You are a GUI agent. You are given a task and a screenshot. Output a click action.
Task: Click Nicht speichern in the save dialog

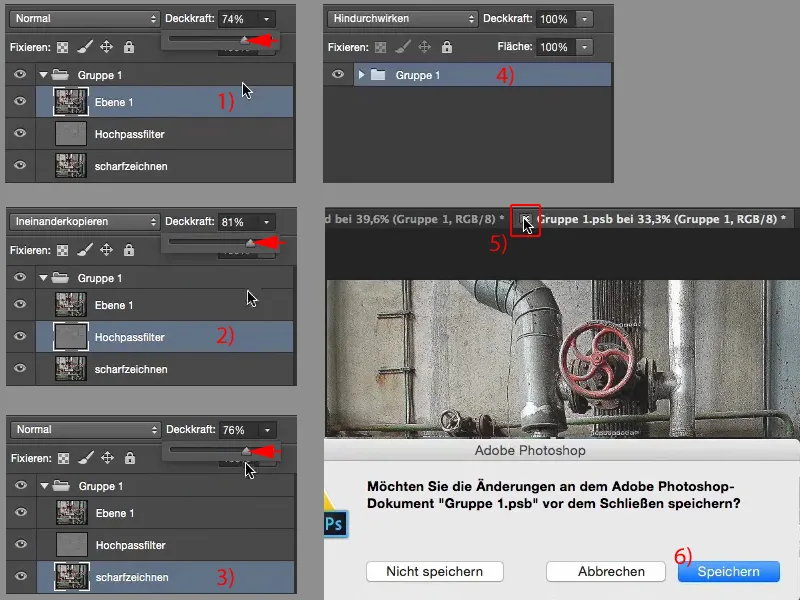pyautogui.click(x=435, y=571)
